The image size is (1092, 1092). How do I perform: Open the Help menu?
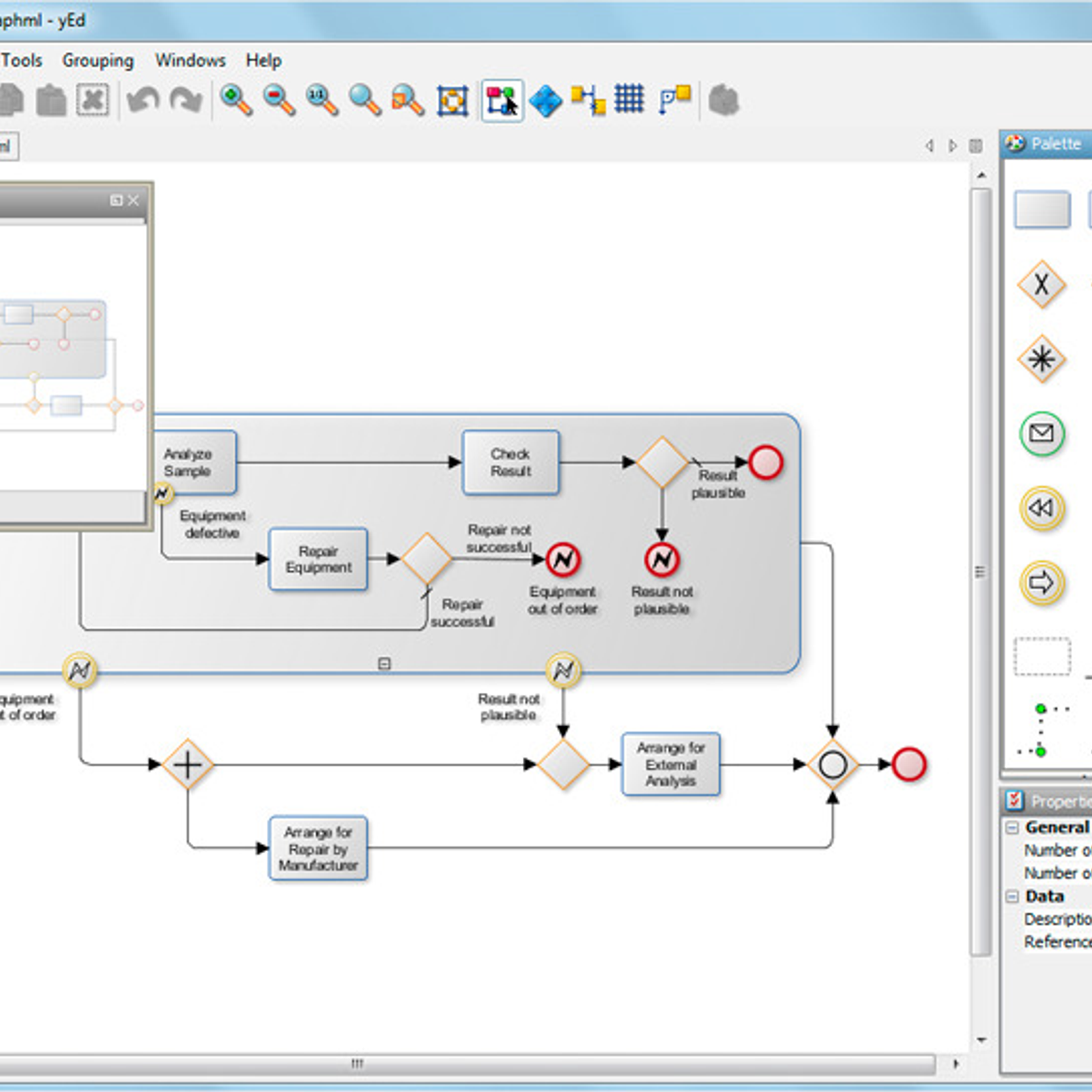263,61
